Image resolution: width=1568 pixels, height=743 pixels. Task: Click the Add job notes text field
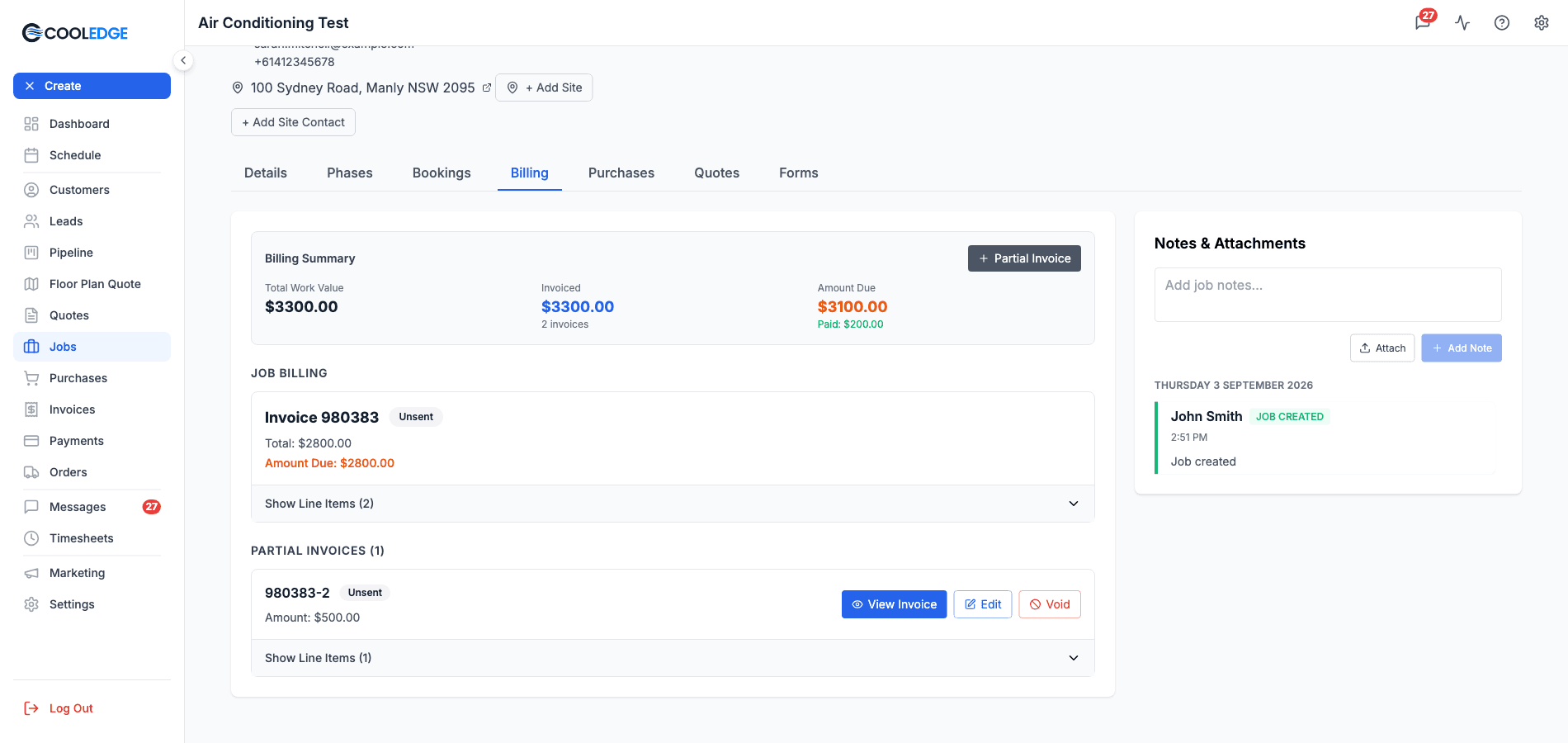pos(1328,295)
